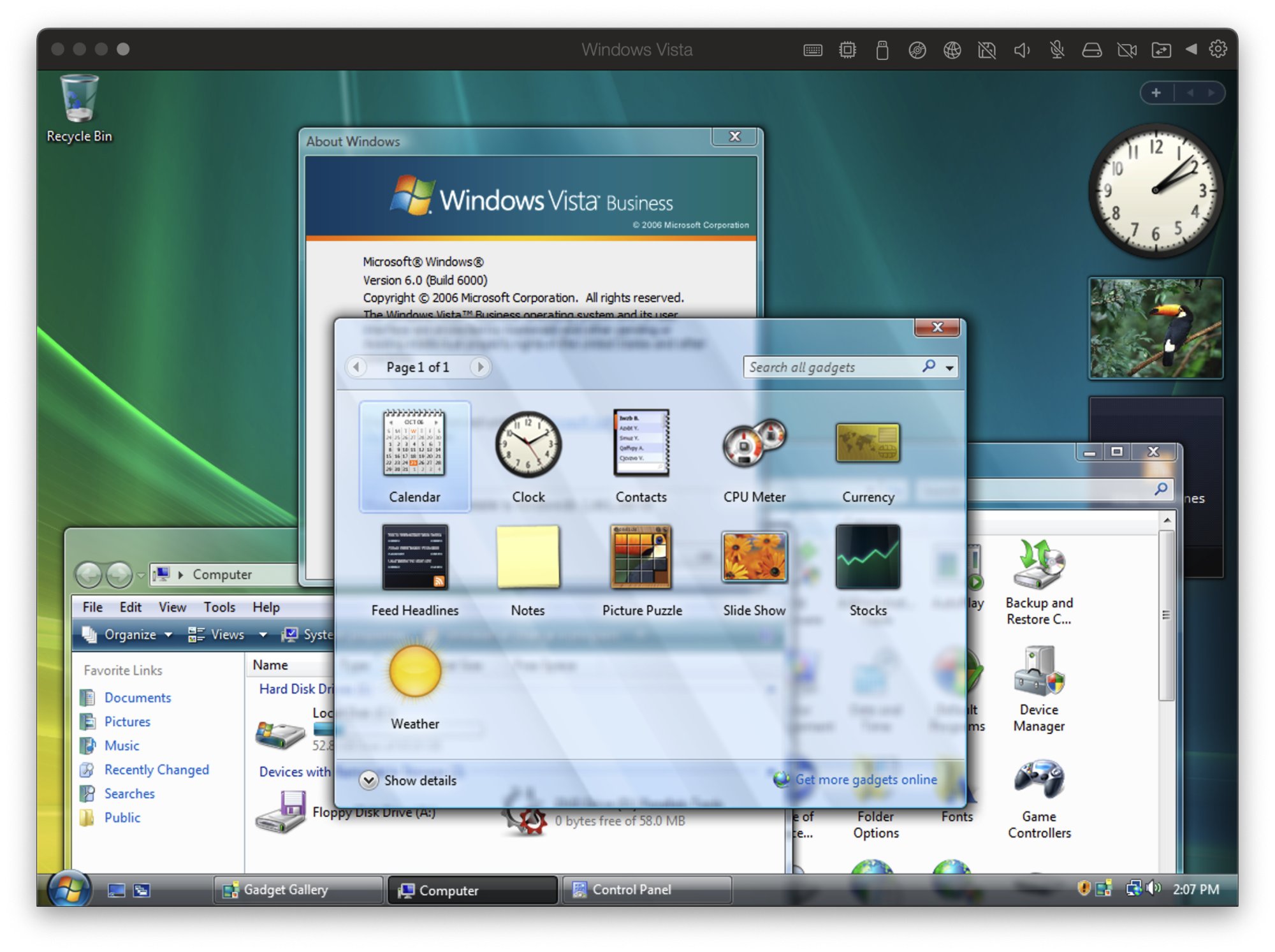
Task: Select the CPU Meter gadget
Action: [x=754, y=444]
